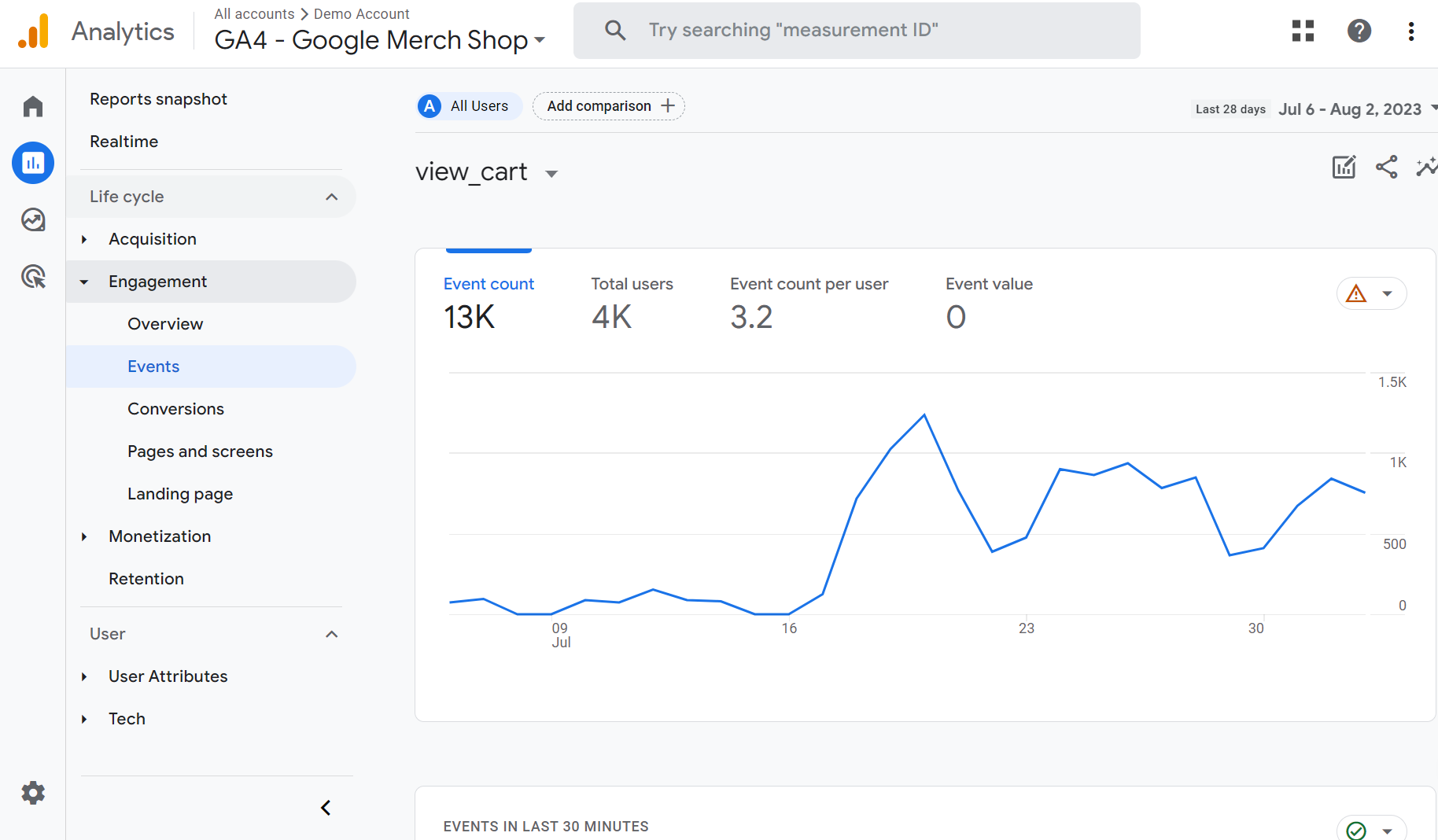
Task: Open the Admin gear icon
Action: click(33, 793)
